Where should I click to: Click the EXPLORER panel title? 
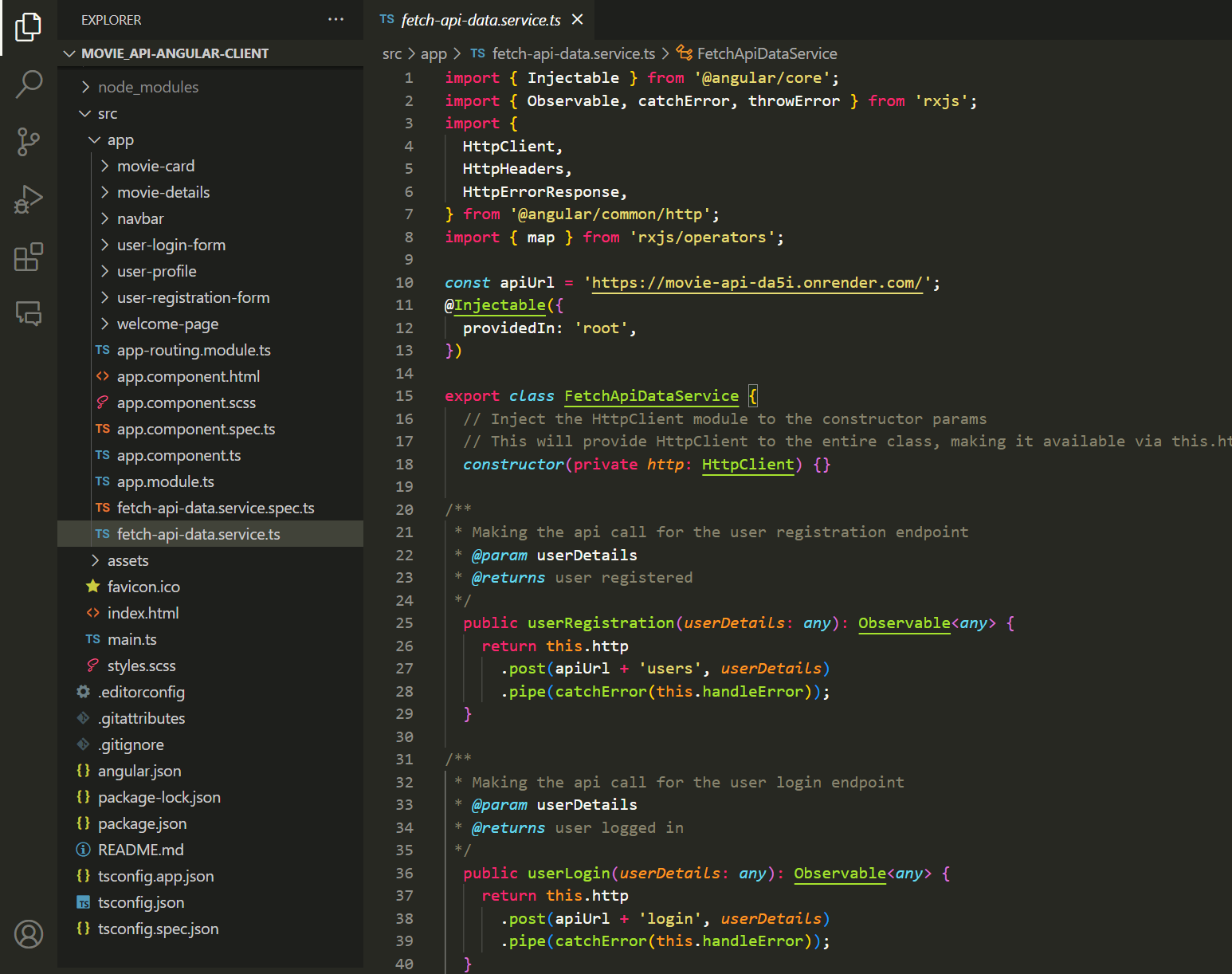(112, 20)
